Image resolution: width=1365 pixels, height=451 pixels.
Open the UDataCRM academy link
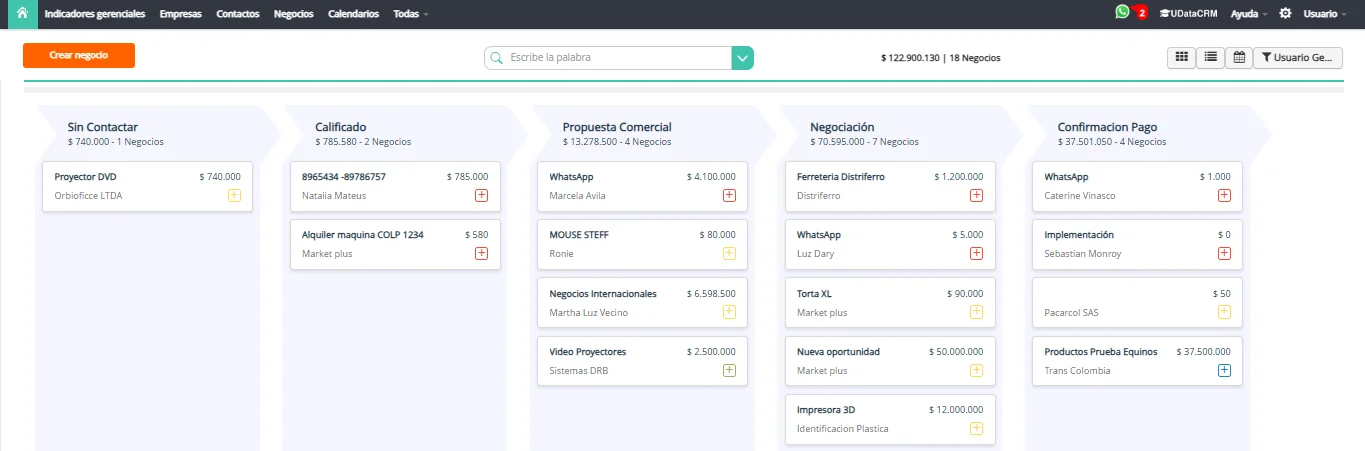1188,14
